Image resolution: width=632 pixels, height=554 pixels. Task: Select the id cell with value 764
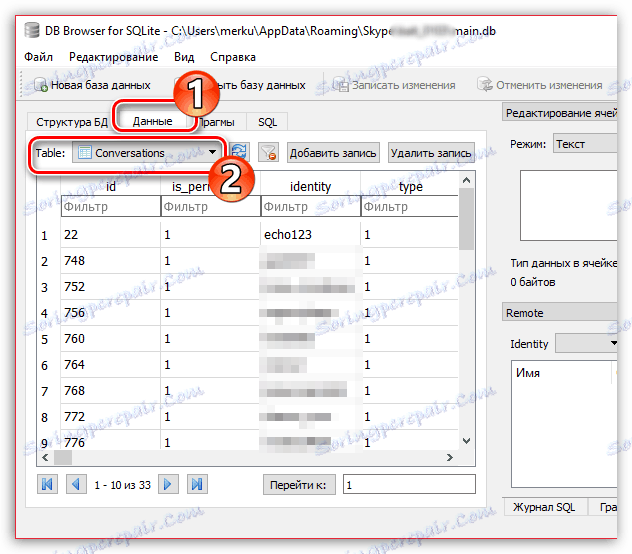point(111,364)
